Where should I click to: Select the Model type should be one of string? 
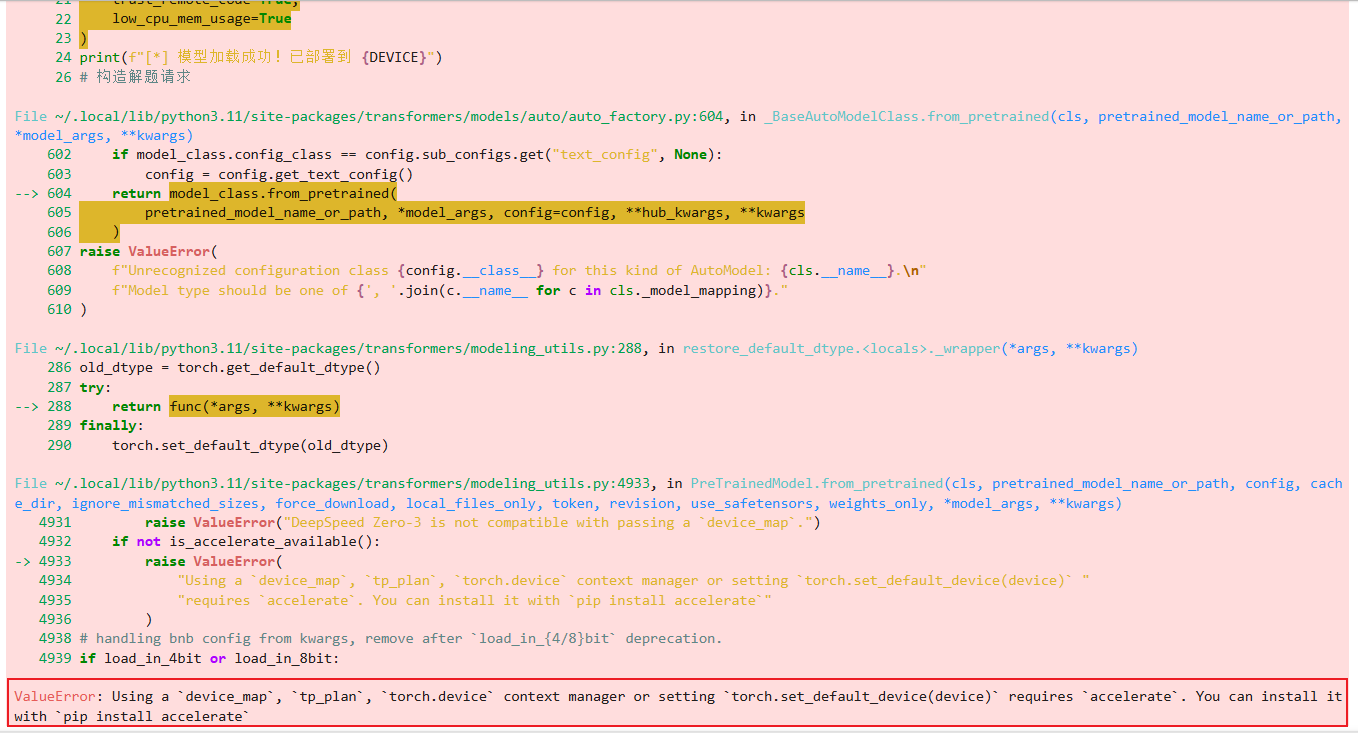[x=450, y=290]
